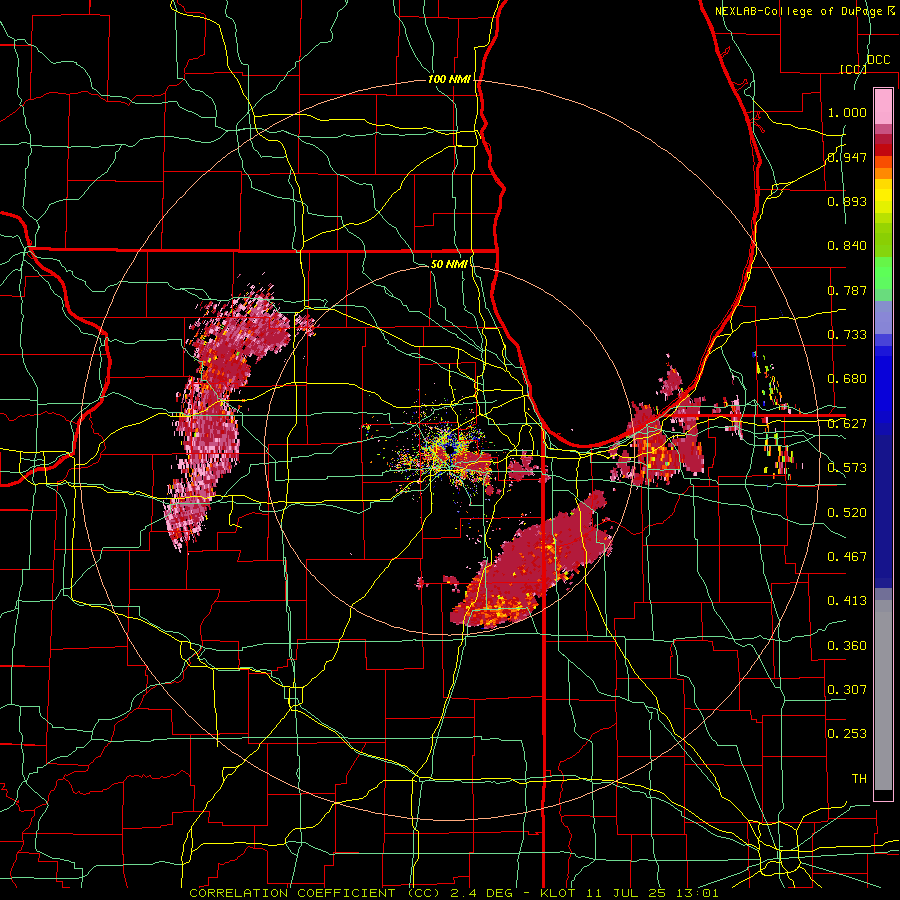Select the 0.467 scale value
Viewport: 900px width, 900px height.
[x=847, y=557]
